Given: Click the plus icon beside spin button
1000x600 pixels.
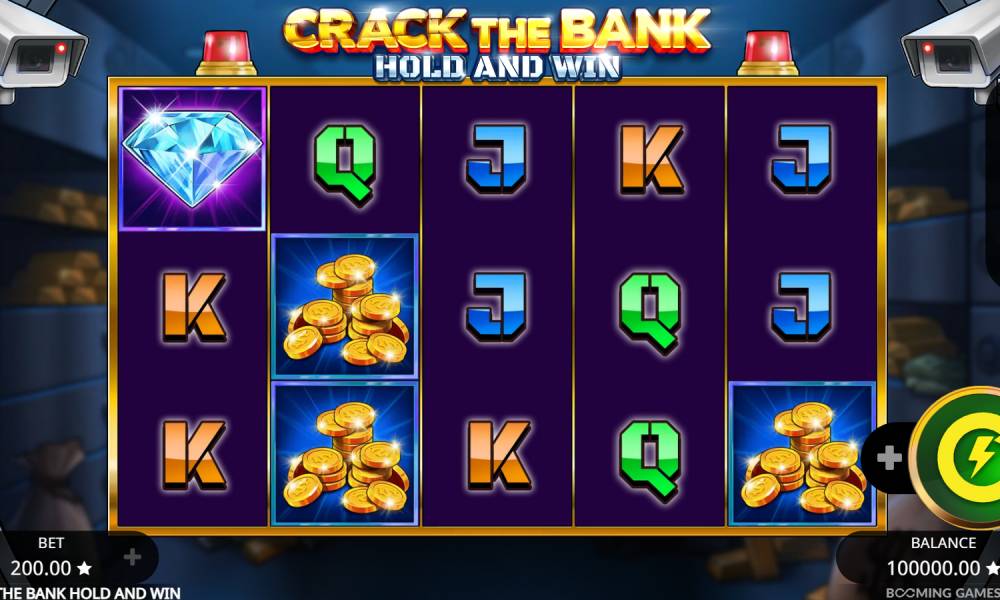Looking at the screenshot, I should (x=889, y=457).
